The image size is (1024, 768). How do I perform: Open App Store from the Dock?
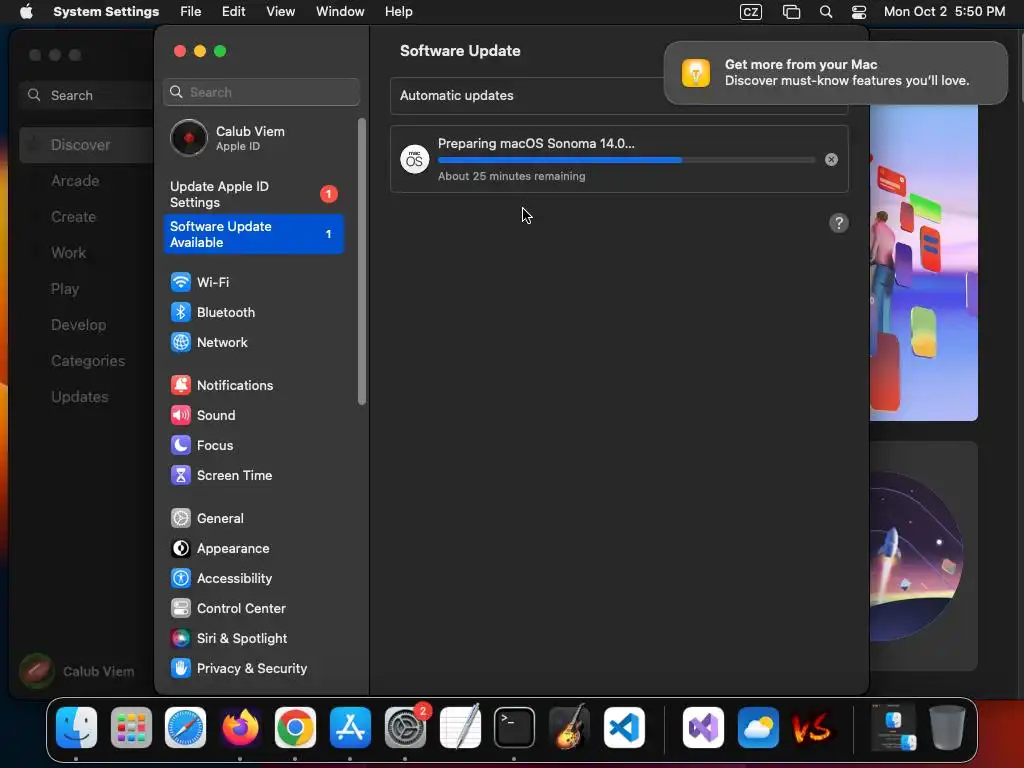pyautogui.click(x=350, y=727)
